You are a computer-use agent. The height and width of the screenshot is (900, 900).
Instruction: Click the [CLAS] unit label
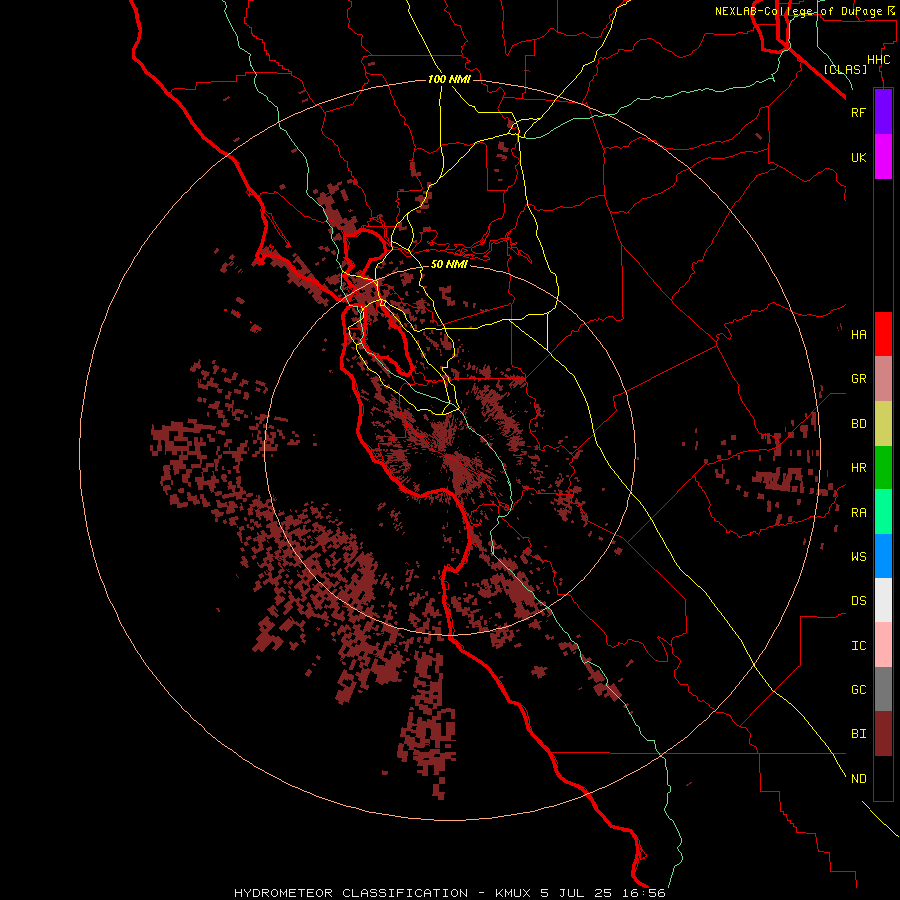tap(845, 69)
